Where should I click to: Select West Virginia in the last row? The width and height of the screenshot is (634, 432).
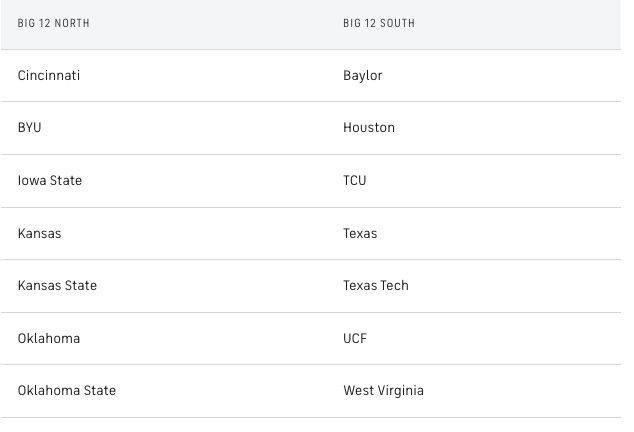click(x=383, y=391)
